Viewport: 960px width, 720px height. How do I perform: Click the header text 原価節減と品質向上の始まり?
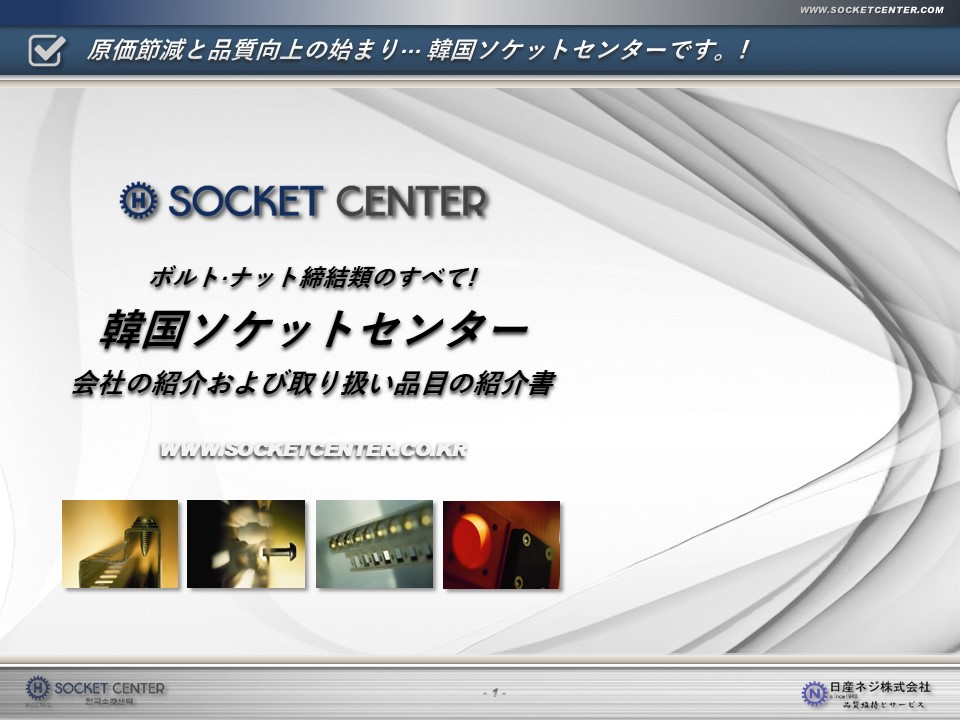[250, 49]
